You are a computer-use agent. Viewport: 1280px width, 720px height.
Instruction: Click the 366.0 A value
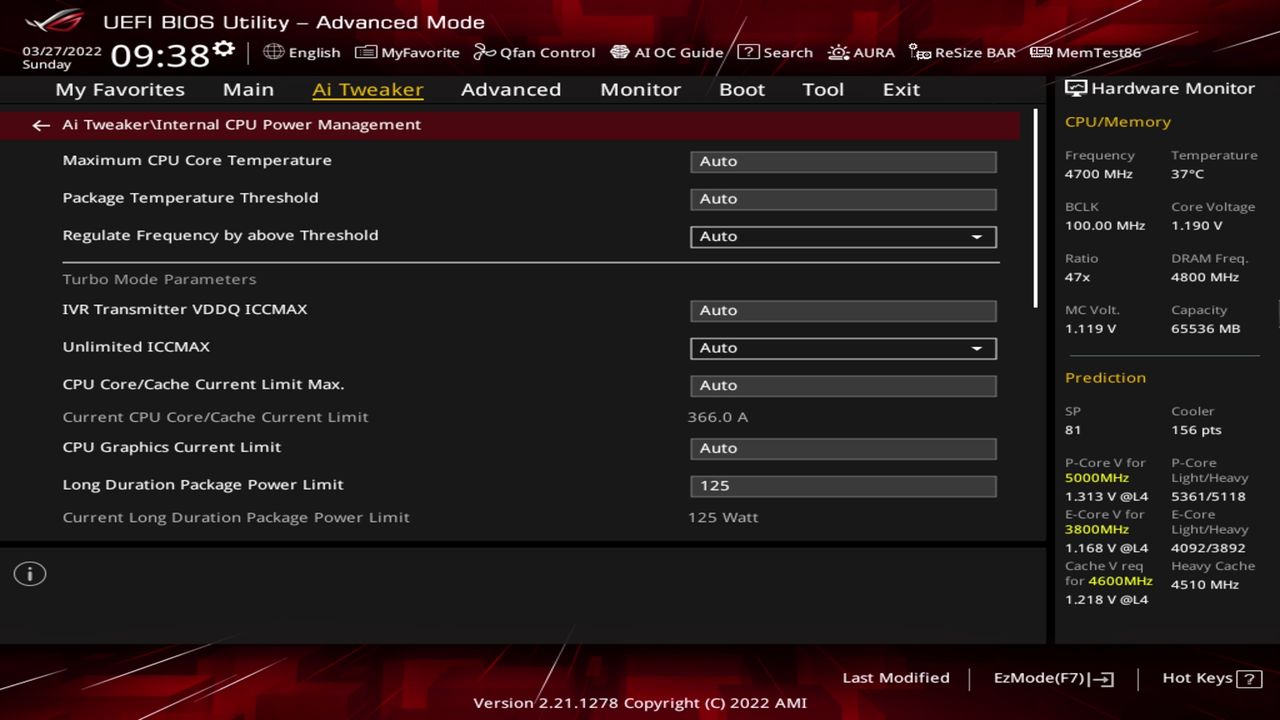[717, 417]
